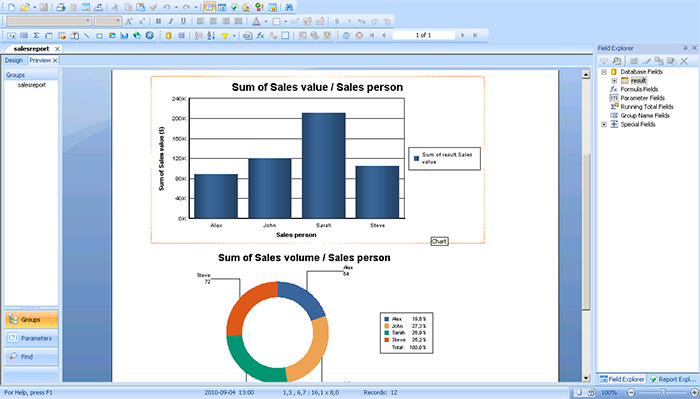
Task: Refresh the report data
Action: click(x=346, y=35)
